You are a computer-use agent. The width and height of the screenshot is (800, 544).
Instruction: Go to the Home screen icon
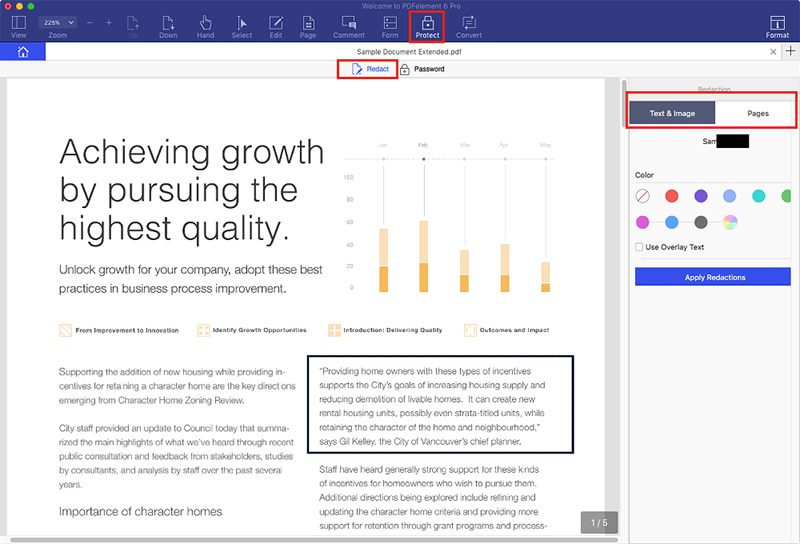point(22,51)
